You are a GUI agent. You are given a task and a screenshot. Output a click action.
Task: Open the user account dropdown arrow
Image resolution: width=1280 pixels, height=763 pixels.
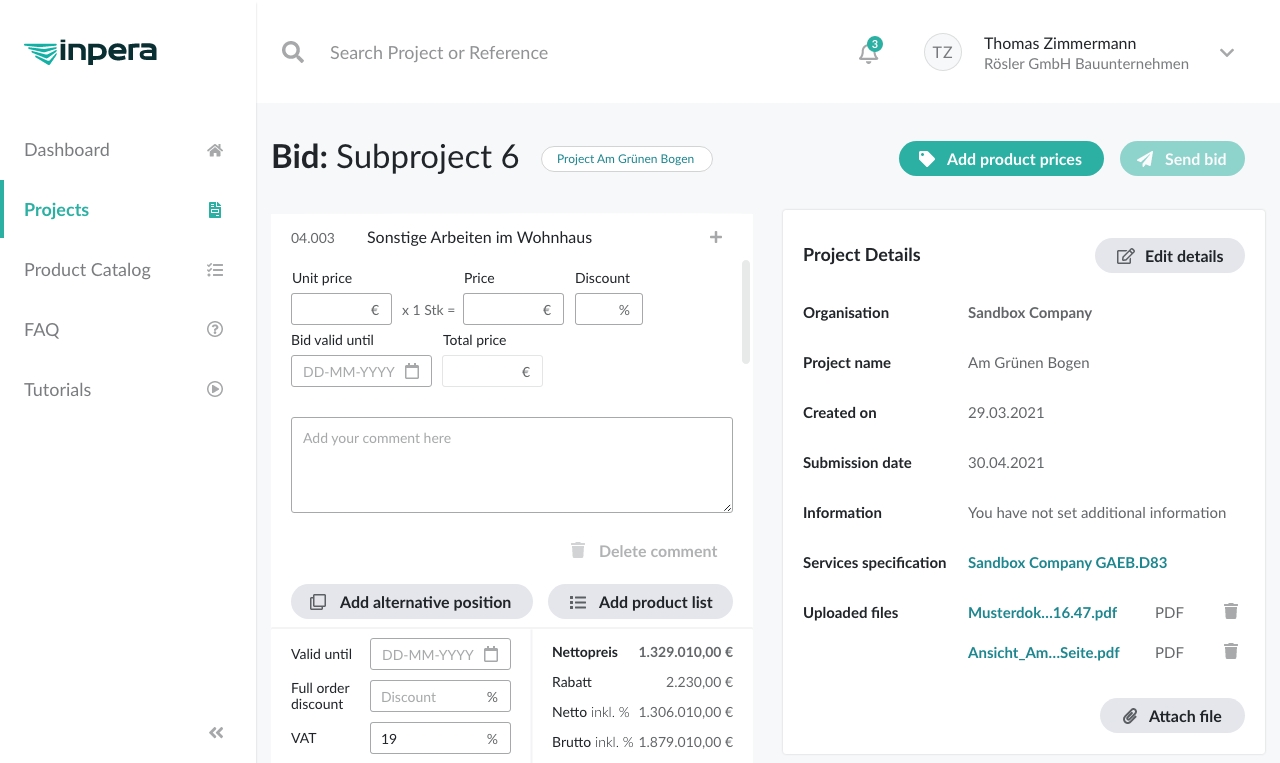pos(1227,53)
